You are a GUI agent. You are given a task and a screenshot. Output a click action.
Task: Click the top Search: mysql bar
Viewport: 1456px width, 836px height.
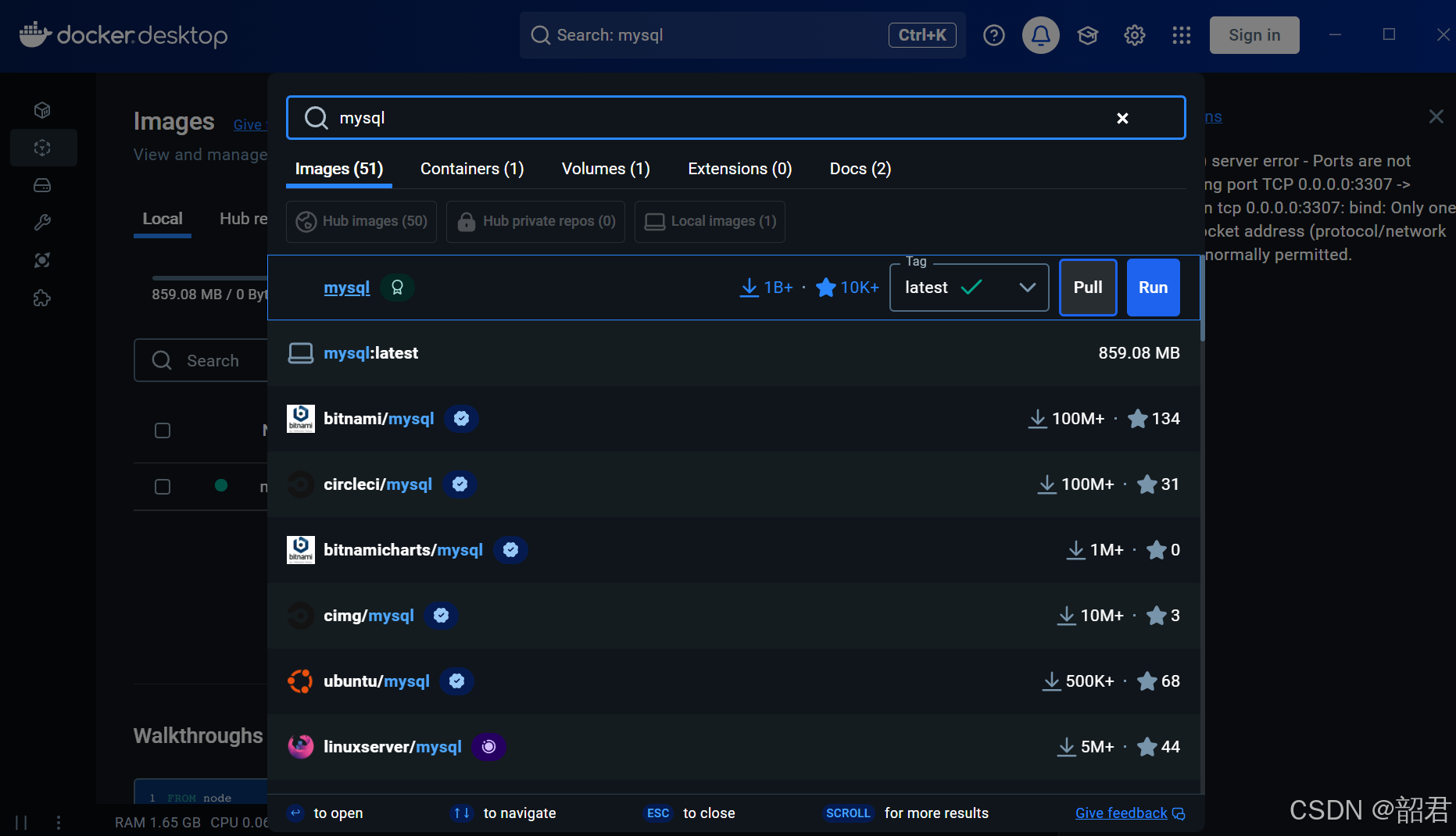(x=742, y=35)
